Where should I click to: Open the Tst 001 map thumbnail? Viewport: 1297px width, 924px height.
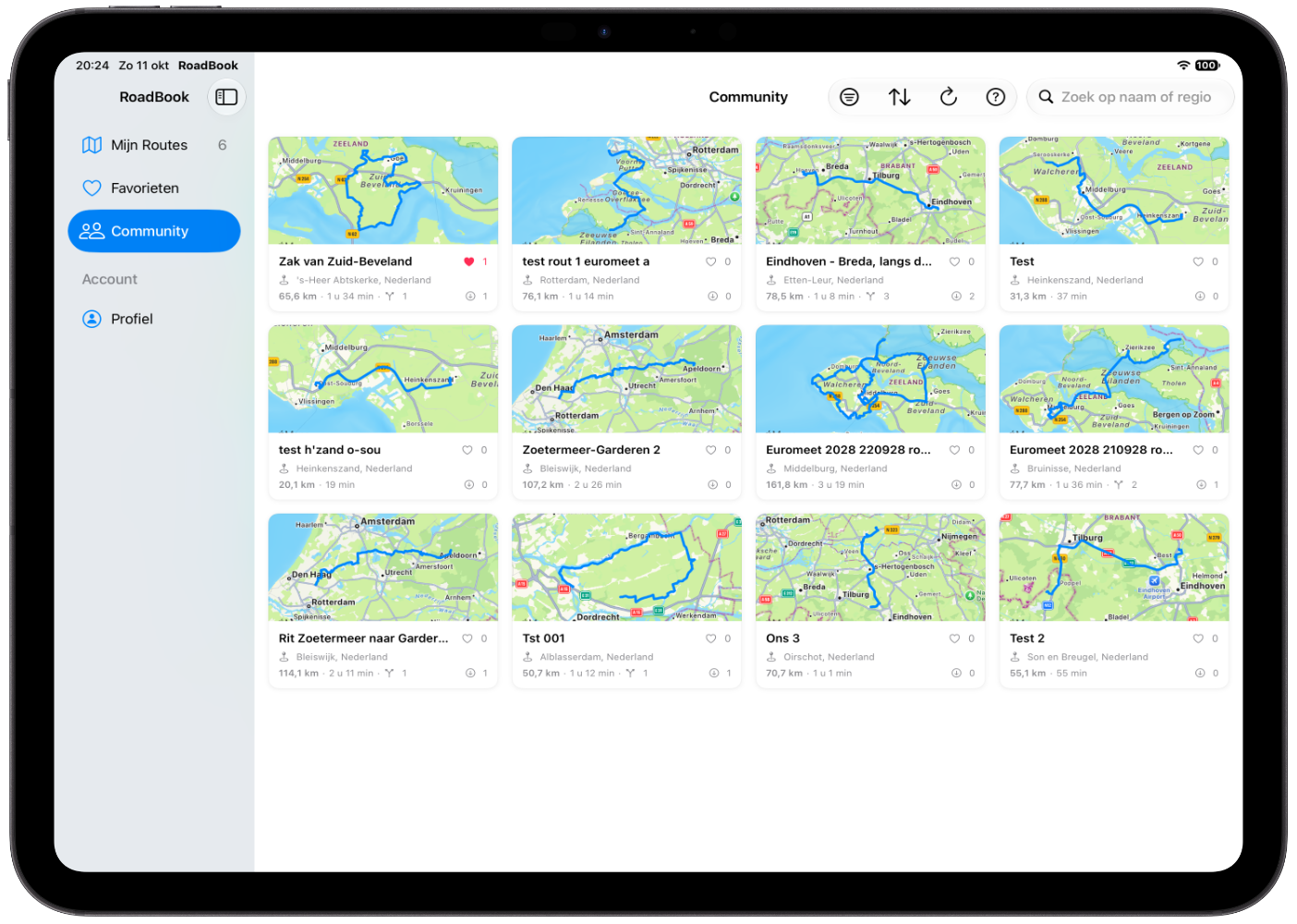(x=627, y=567)
